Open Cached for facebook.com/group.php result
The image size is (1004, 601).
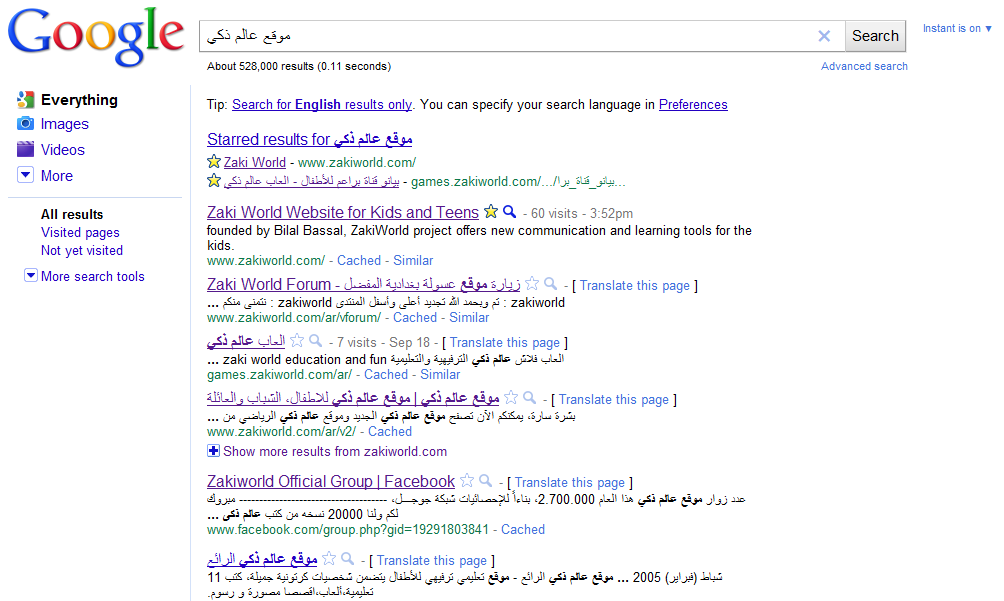(523, 529)
